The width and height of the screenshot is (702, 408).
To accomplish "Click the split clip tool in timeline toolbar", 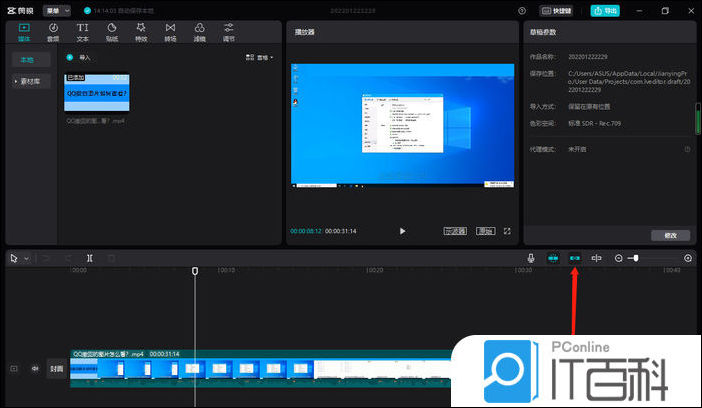I will (90, 258).
